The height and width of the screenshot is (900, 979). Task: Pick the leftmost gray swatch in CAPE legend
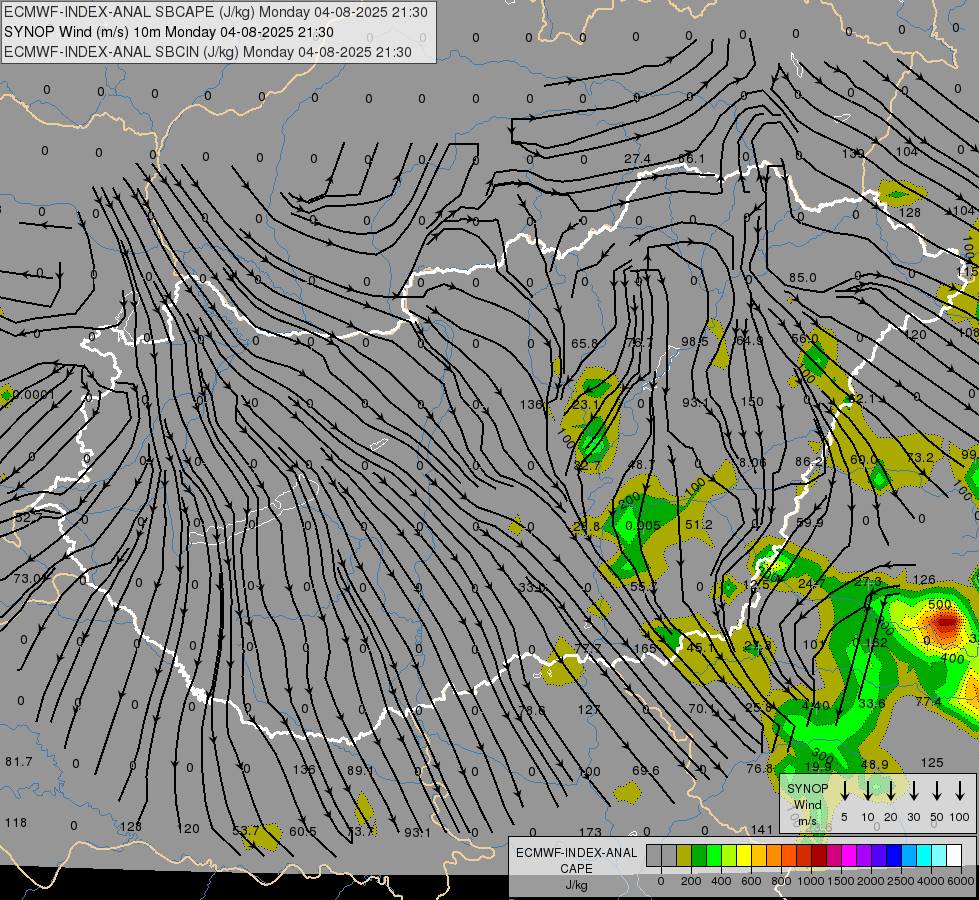[654, 856]
